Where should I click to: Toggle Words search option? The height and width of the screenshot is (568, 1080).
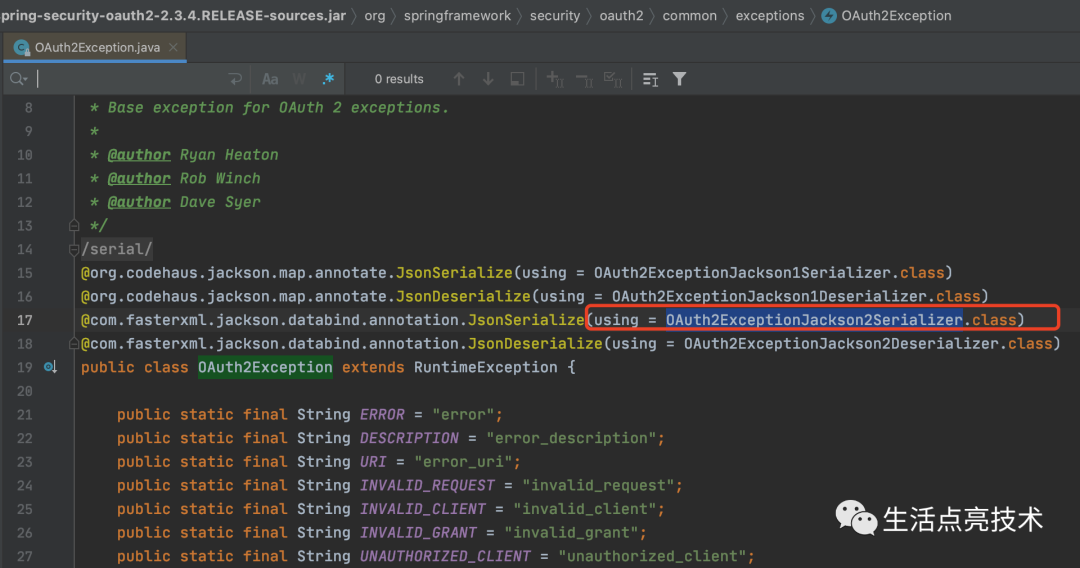coord(299,79)
